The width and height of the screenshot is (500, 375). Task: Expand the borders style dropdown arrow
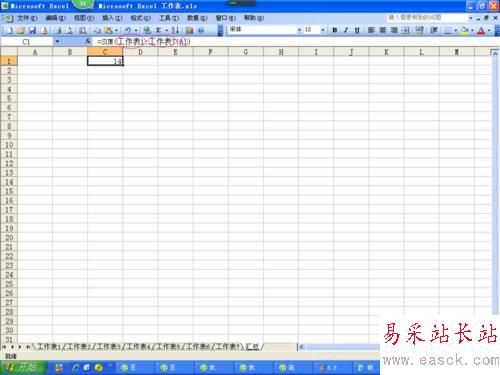pyautogui.click(x=455, y=30)
